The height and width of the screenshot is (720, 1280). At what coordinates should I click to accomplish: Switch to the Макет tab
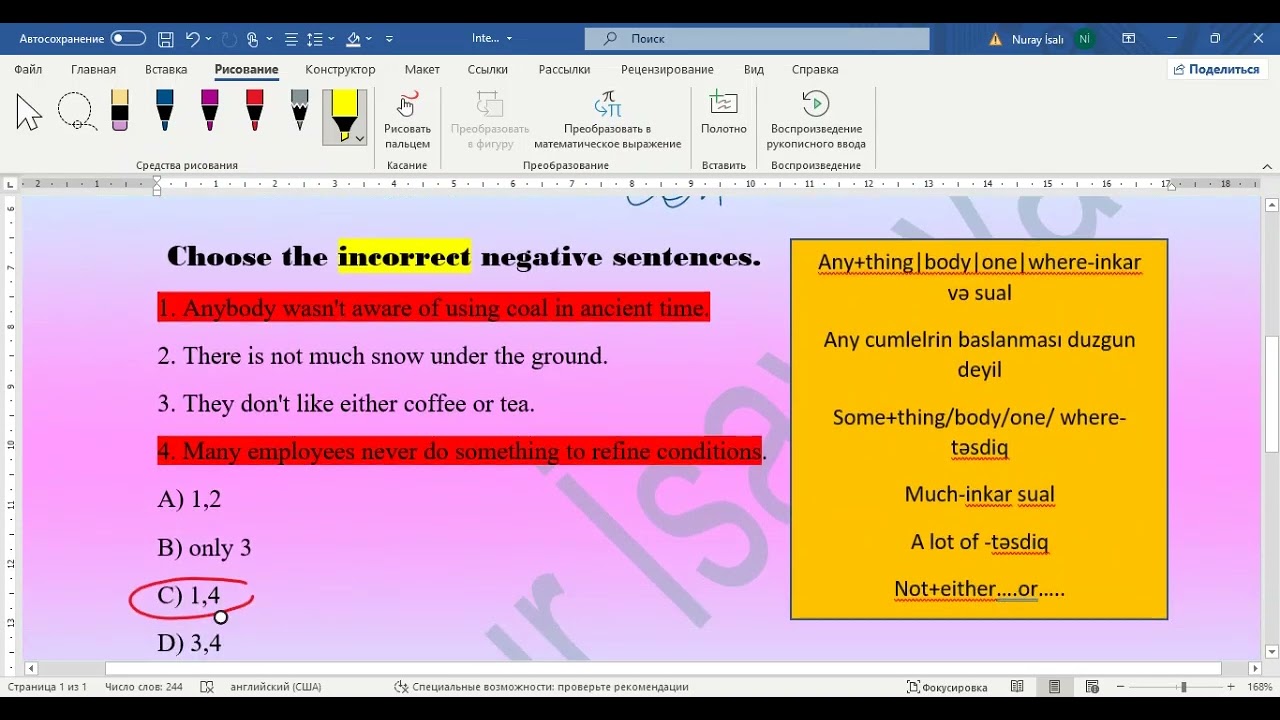(x=422, y=69)
